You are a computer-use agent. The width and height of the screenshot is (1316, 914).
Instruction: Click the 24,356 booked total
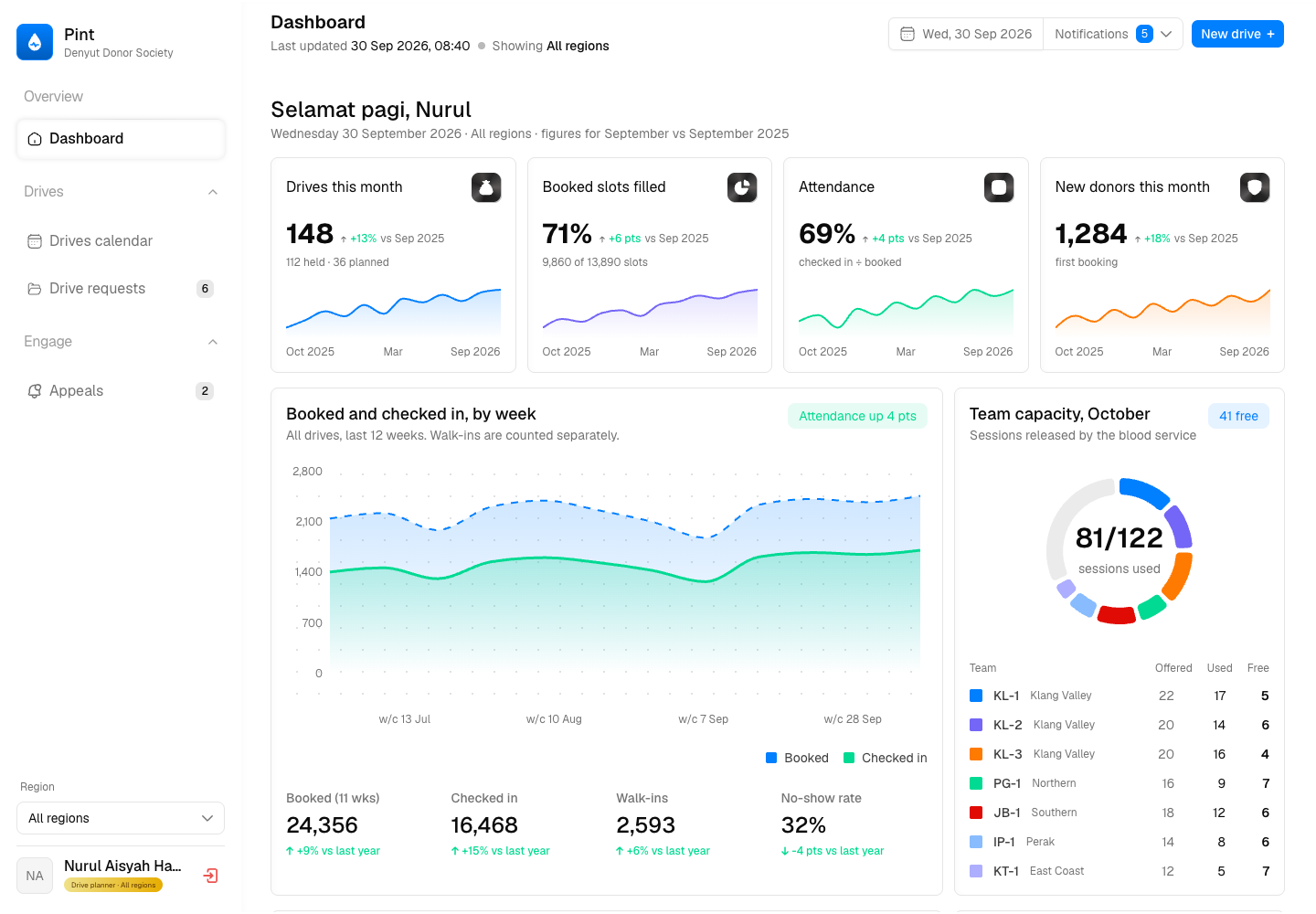pos(322,825)
